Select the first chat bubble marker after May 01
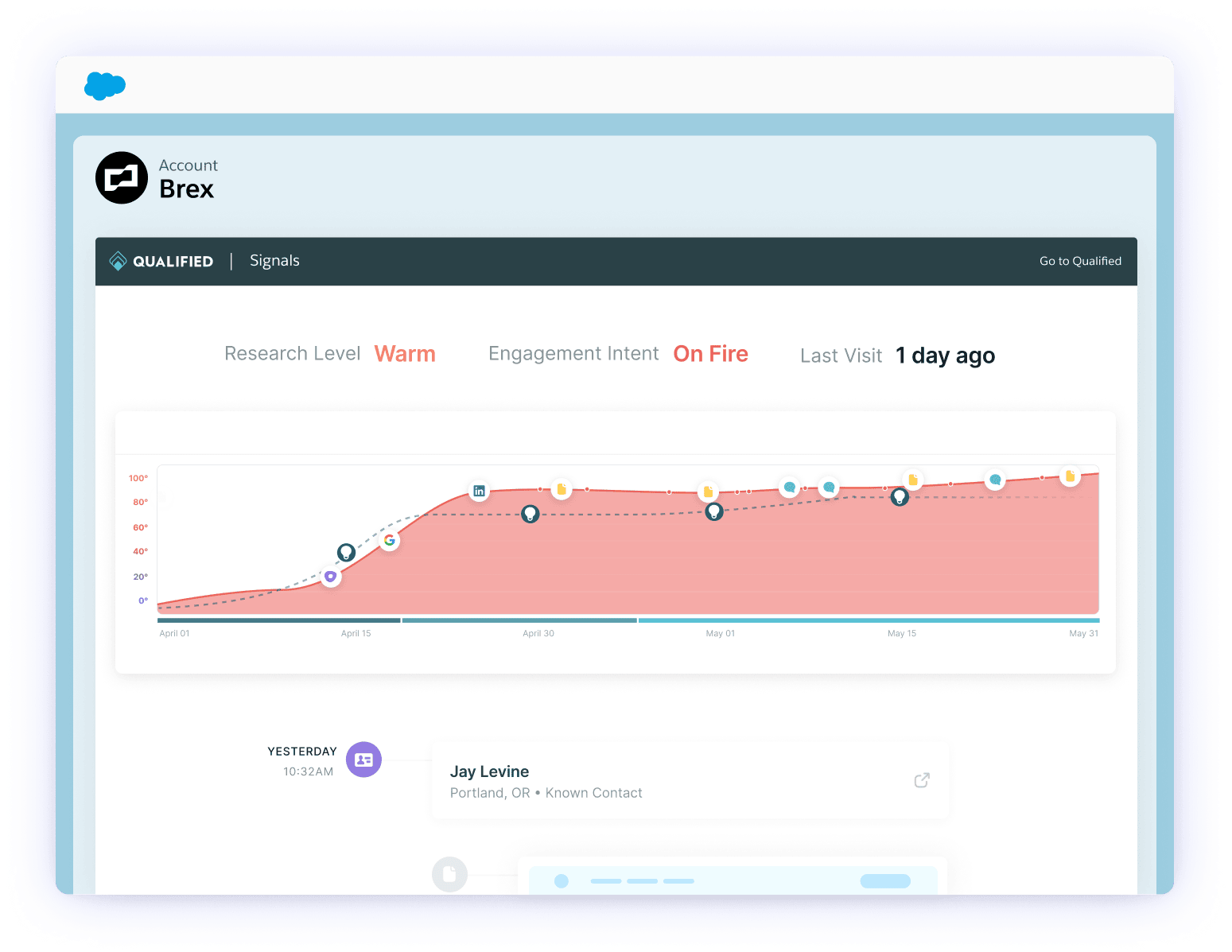 [790, 487]
